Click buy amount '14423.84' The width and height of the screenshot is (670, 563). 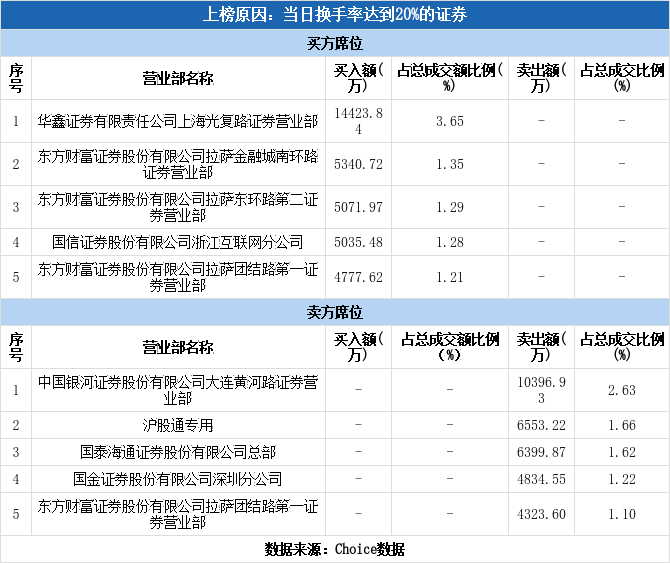click(x=358, y=121)
